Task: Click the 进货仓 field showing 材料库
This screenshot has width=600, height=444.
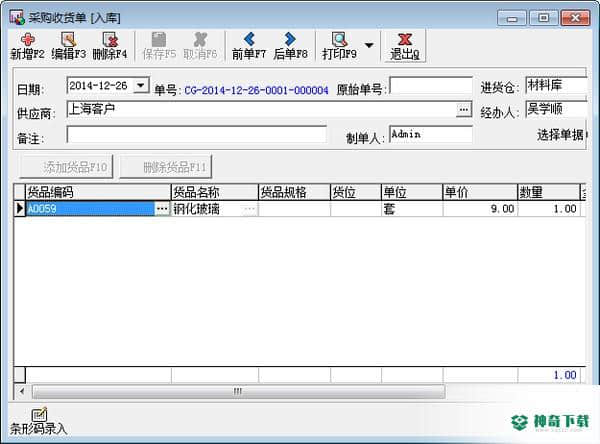Action: [556, 85]
